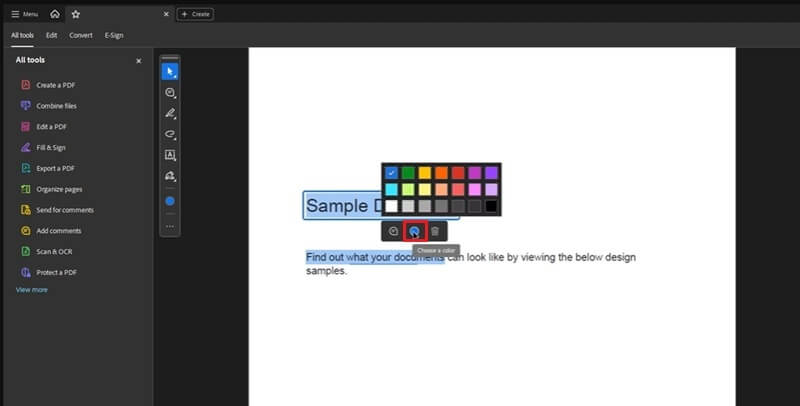The image size is (800, 406).
Task: Add a note to the highlight via popup comment icon
Action: (393, 232)
